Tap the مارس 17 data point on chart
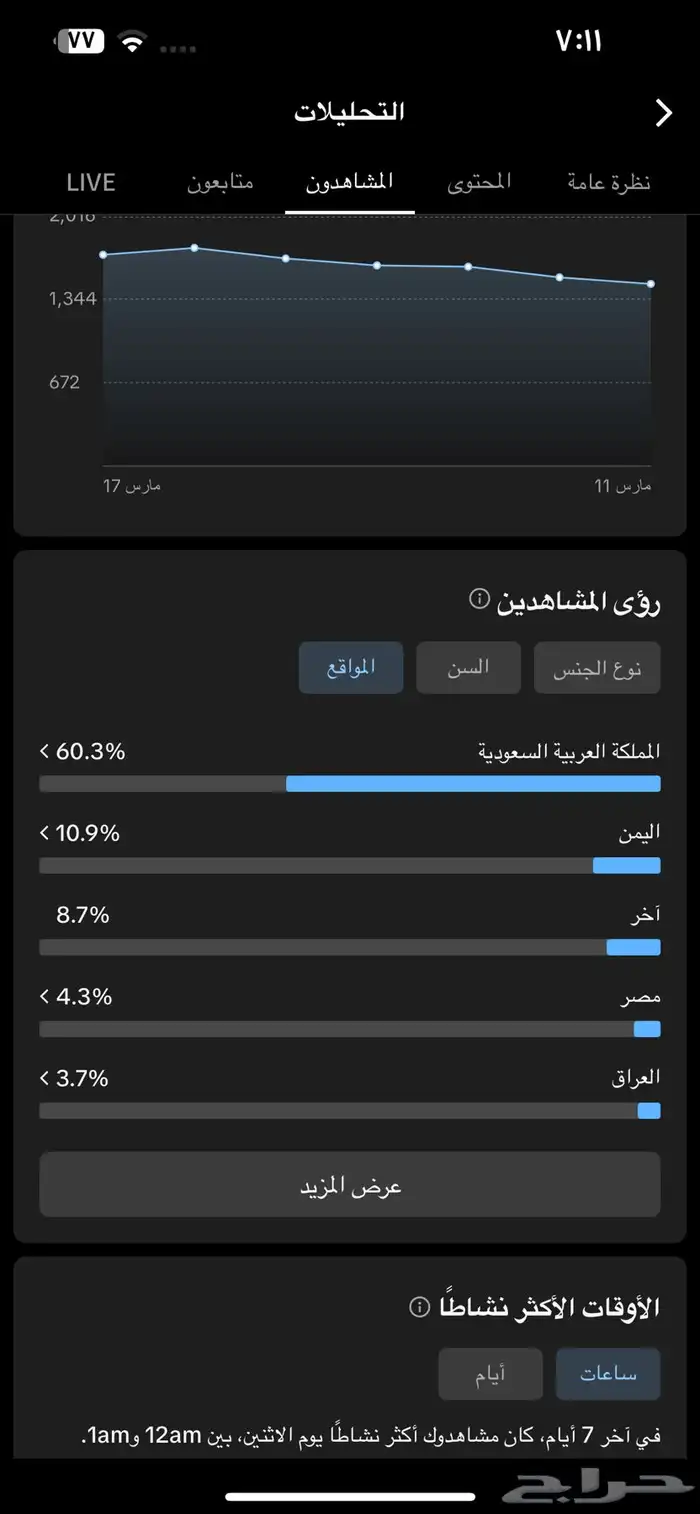Screen dimensions: 700x1514 [x=103, y=255]
